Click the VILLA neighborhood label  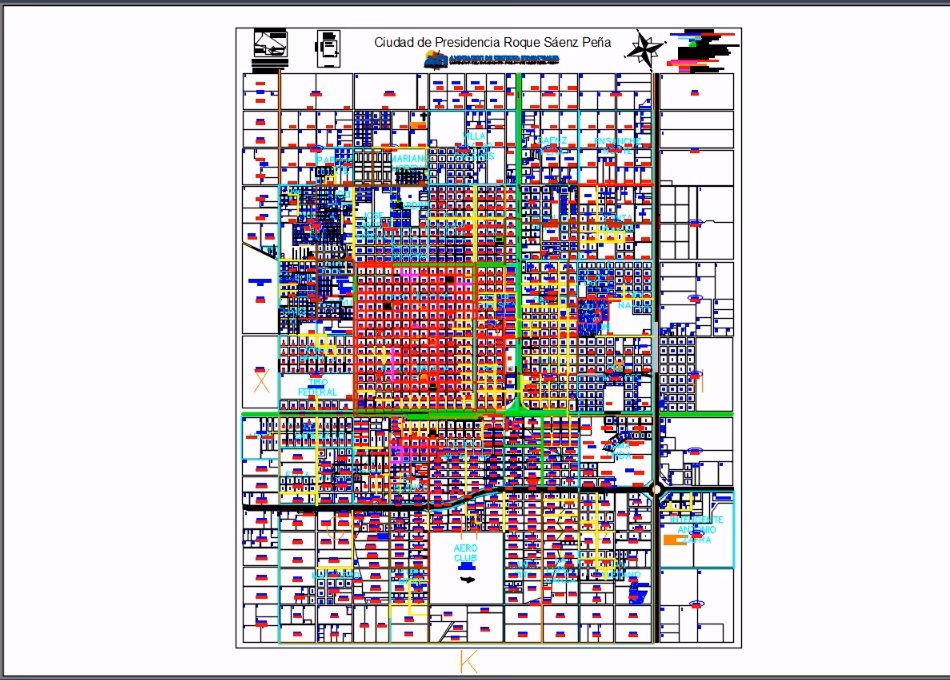pos(475,135)
